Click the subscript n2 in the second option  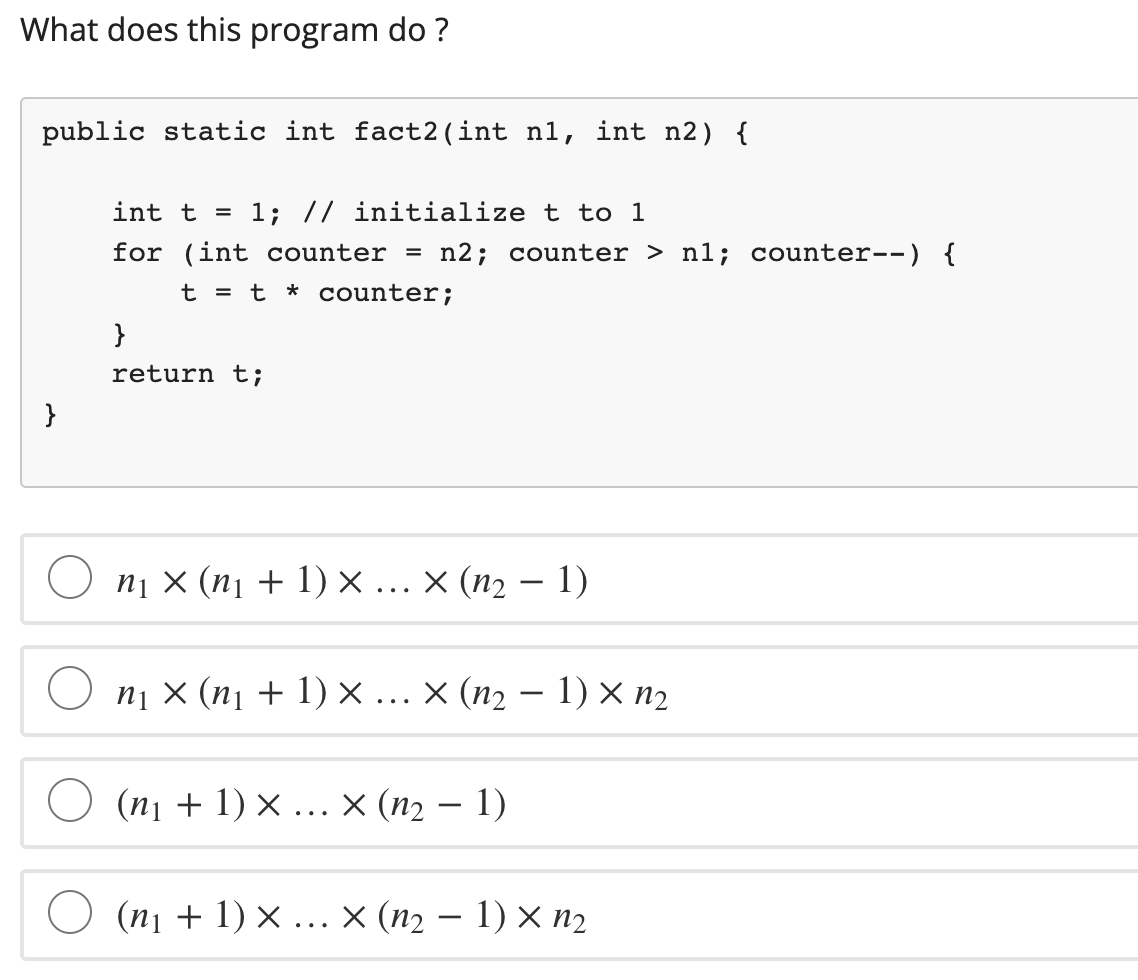(661, 702)
